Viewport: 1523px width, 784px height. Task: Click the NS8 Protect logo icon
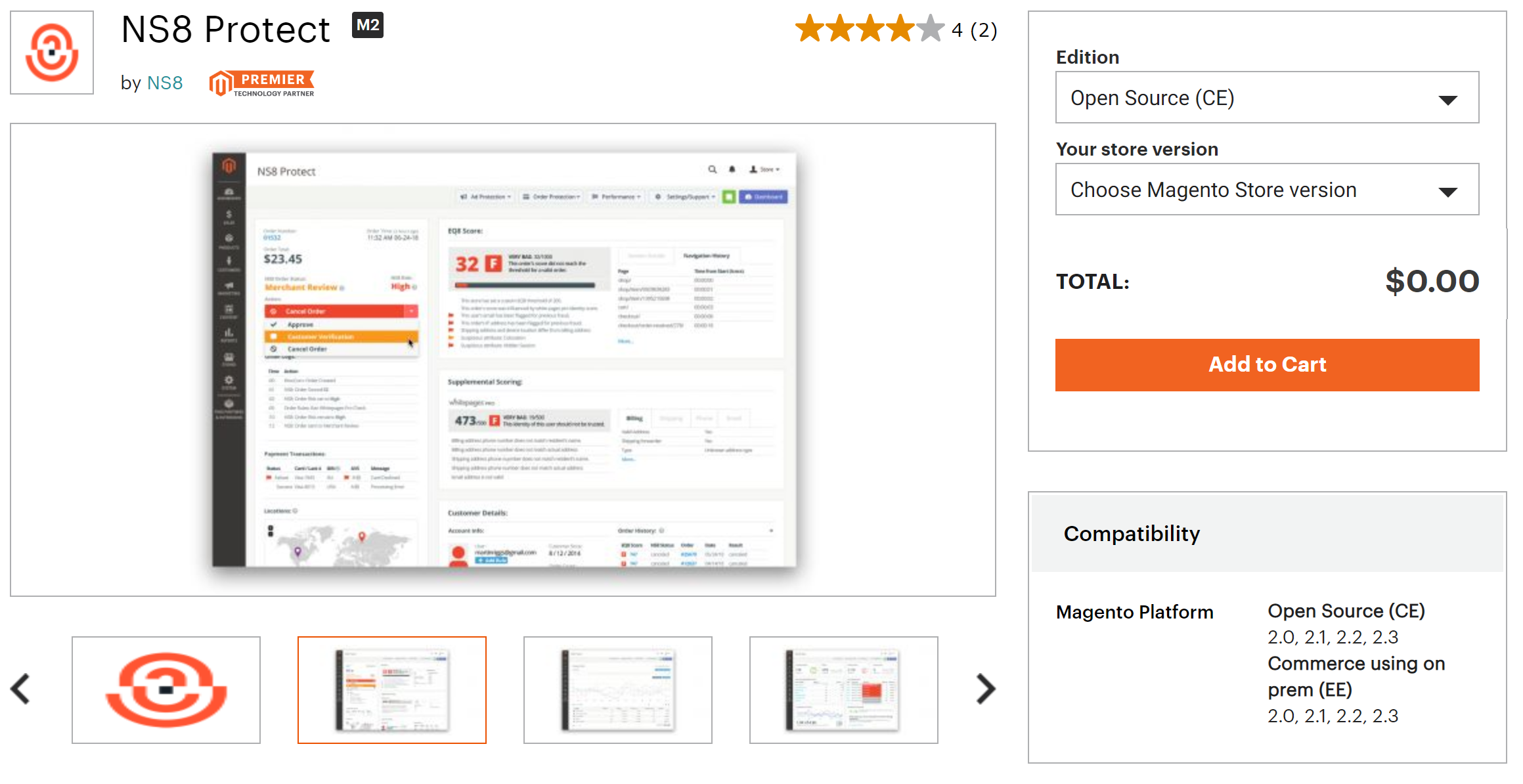tap(52, 53)
